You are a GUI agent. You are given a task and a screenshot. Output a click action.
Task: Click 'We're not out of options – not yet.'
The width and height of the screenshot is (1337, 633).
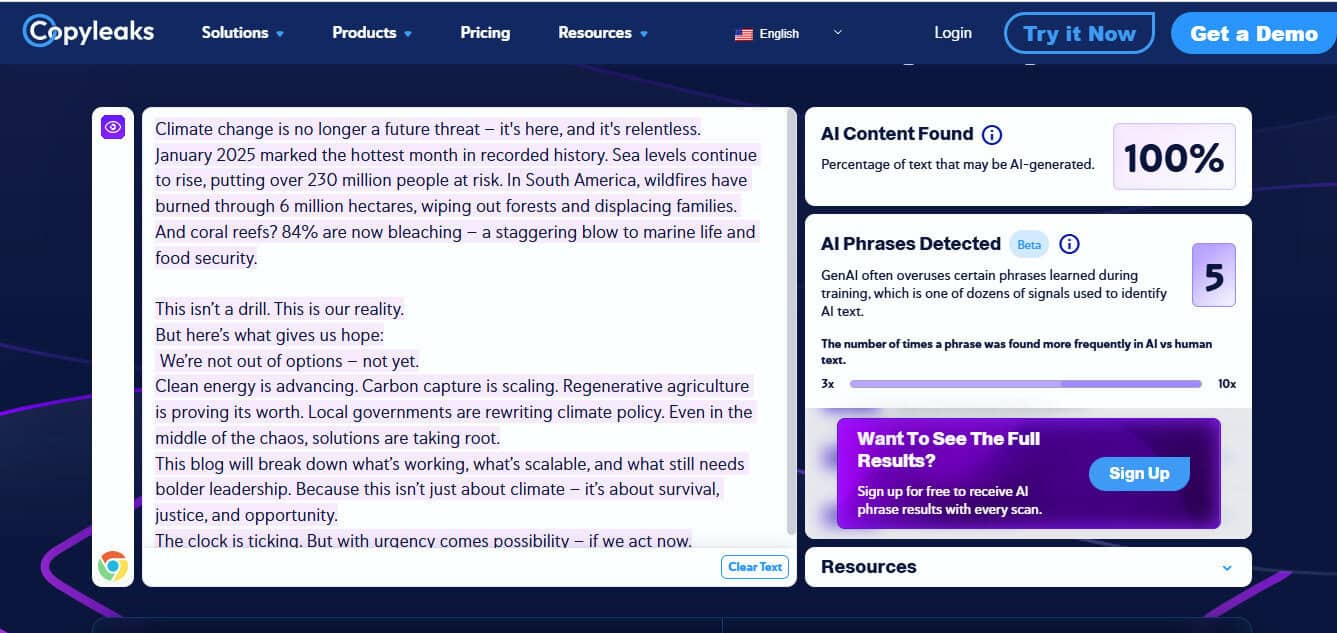click(289, 361)
